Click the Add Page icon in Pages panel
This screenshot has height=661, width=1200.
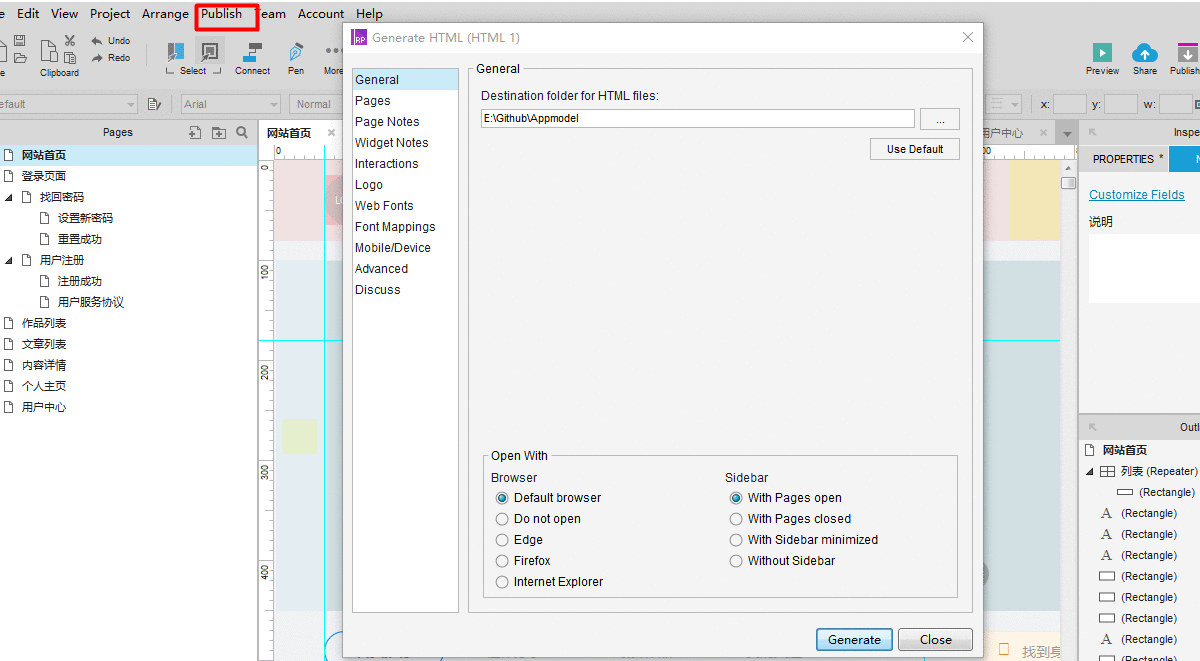[x=195, y=132]
